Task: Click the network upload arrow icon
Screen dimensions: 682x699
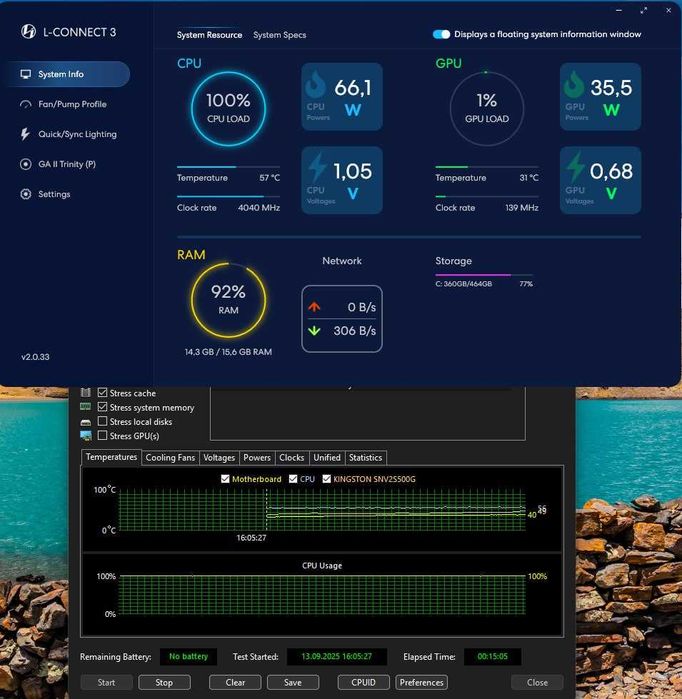Action: [x=314, y=307]
